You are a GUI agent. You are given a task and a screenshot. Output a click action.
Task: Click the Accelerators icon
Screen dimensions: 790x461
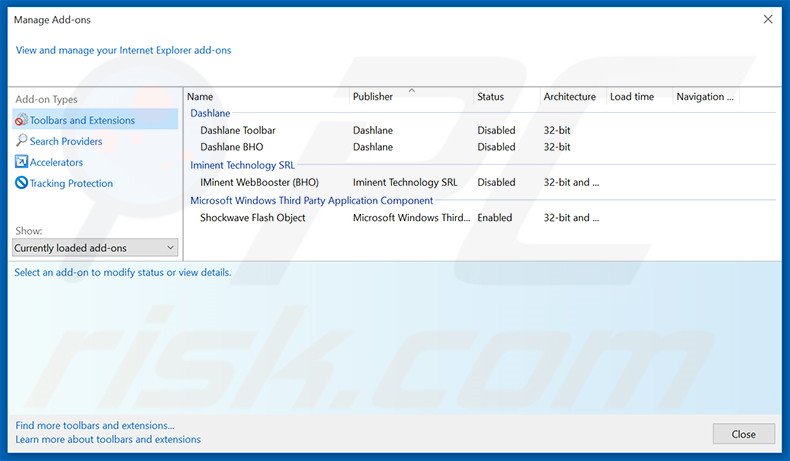pyautogui.click(x=21, y=163)
